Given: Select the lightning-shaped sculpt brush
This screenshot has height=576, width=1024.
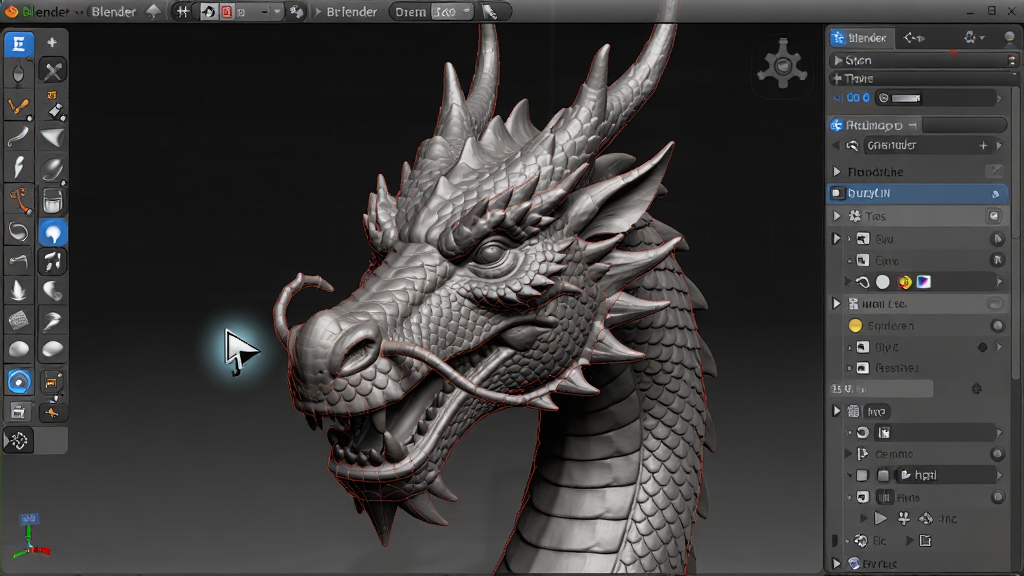Looking at the screenshot, I should point(18,167).
